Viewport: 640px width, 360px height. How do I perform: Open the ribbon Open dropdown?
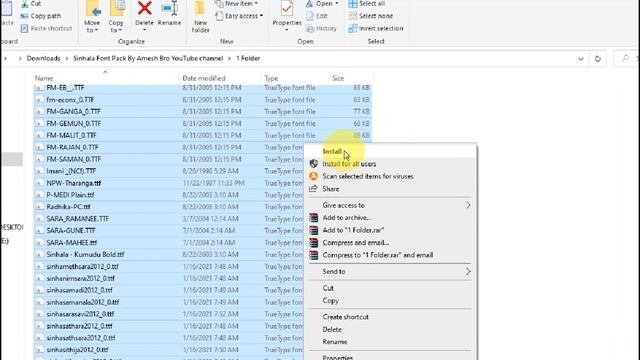pos(322,4)
